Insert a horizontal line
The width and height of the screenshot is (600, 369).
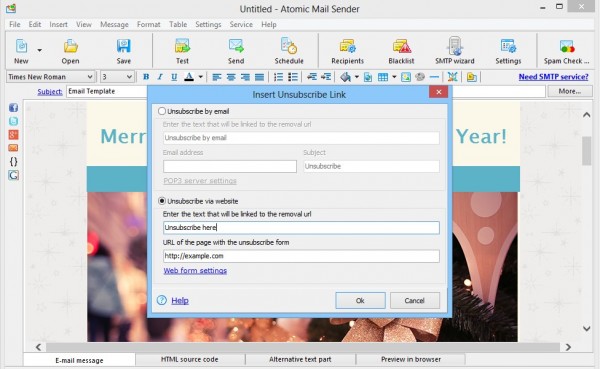(434, 77)
